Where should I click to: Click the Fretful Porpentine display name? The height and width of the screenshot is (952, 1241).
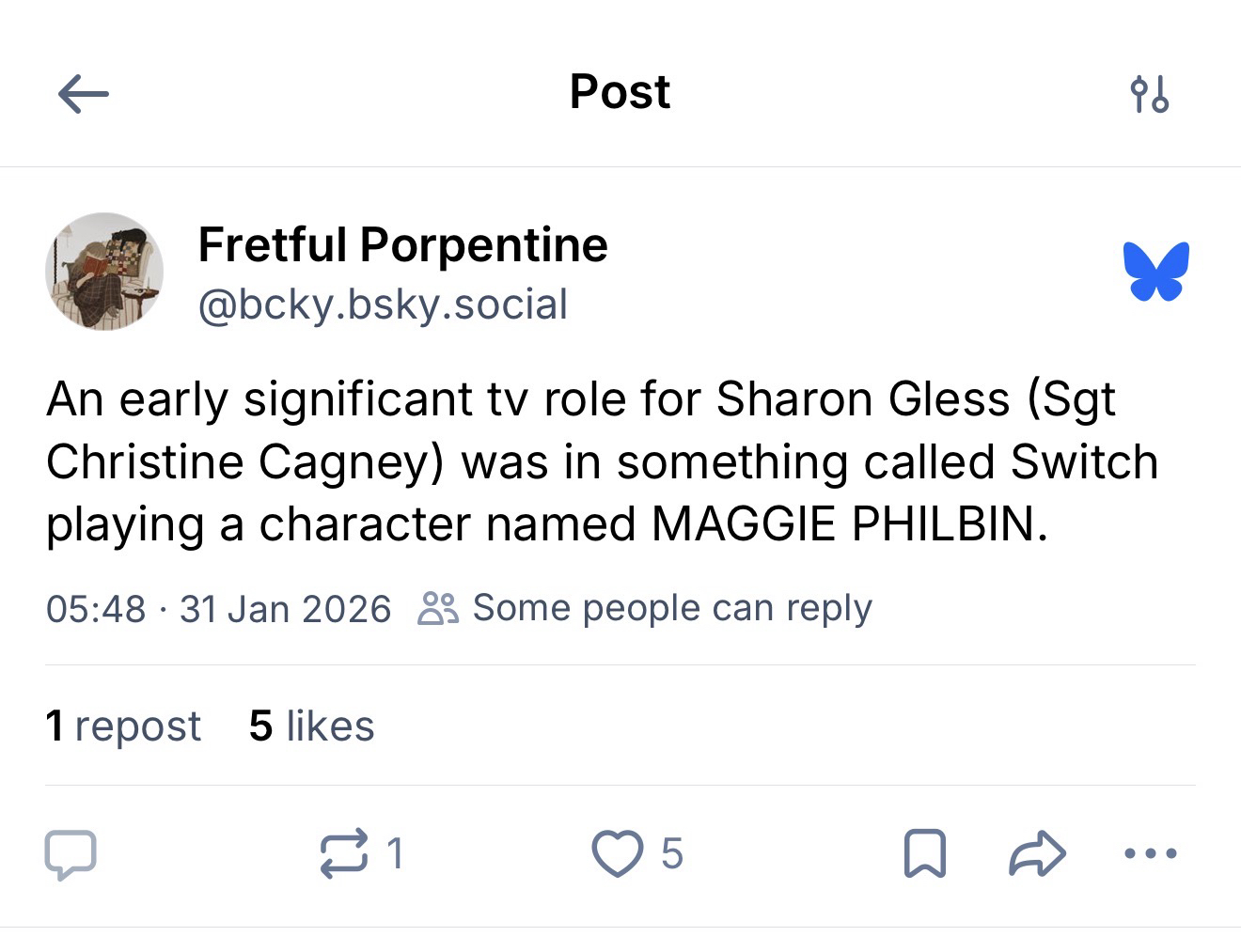[402, 245]
